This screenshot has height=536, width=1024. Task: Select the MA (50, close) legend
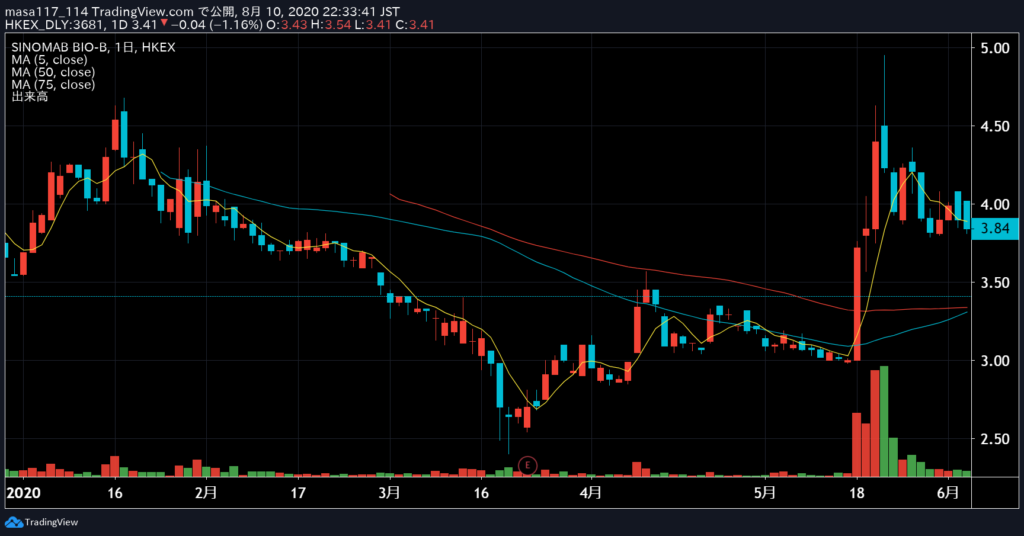[53, 72]
